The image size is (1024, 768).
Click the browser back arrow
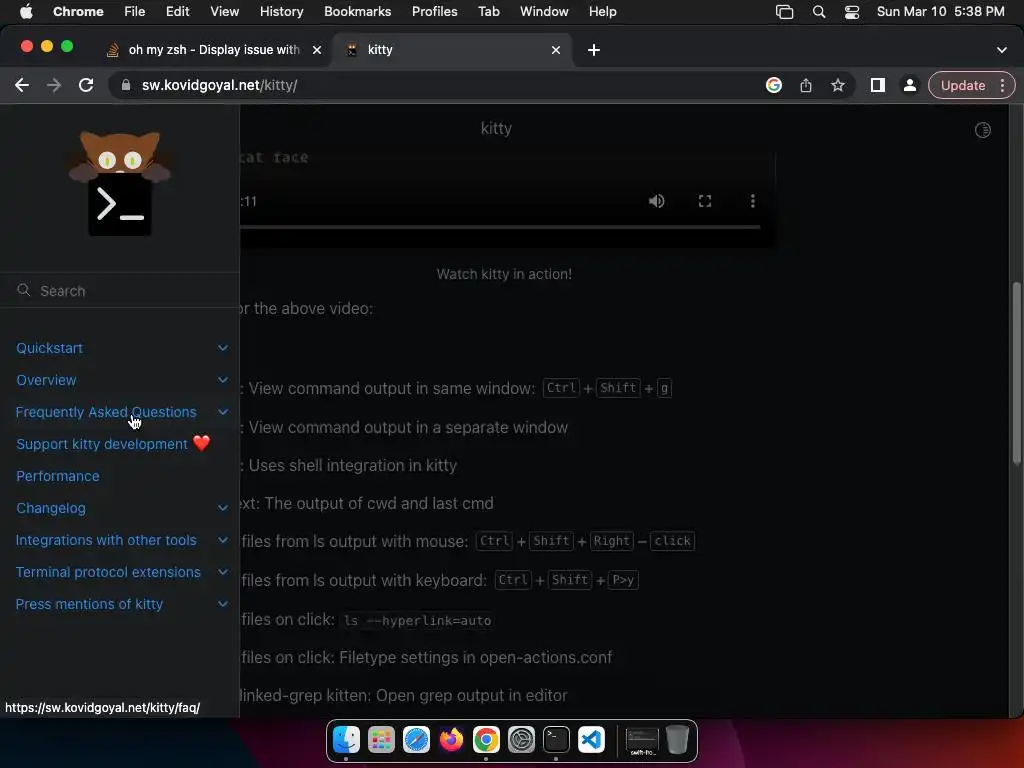tap(22, 85)
